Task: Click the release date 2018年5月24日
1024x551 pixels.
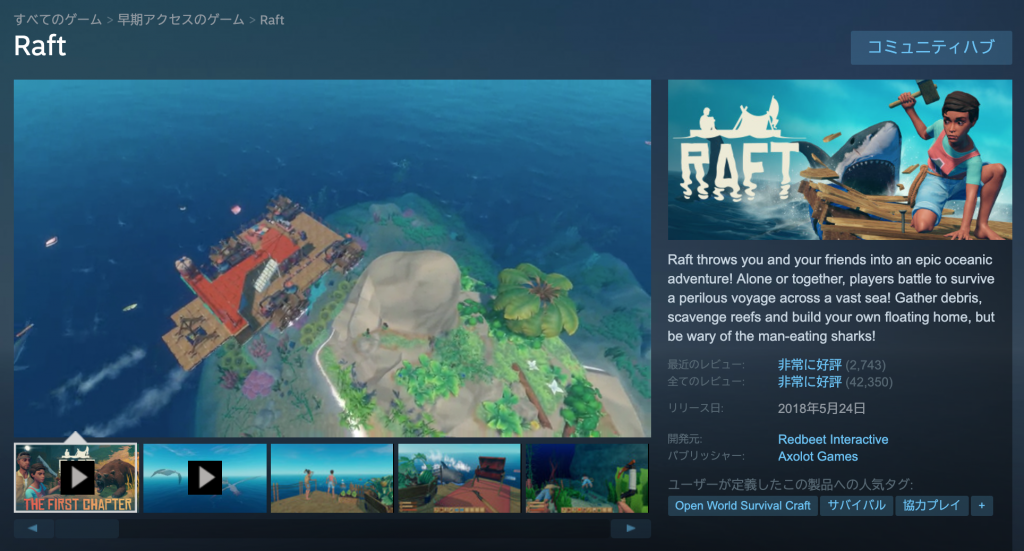Action: (822, 408)
